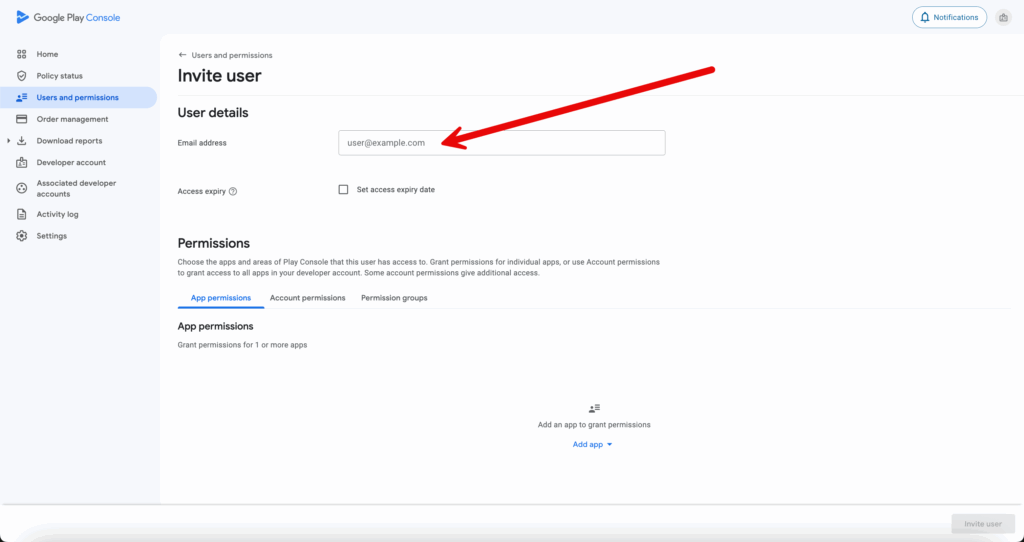The width and height of the screenshot is (1024, 542).
Task: Click the Add an app to grant permissions text
Action: 594,424
